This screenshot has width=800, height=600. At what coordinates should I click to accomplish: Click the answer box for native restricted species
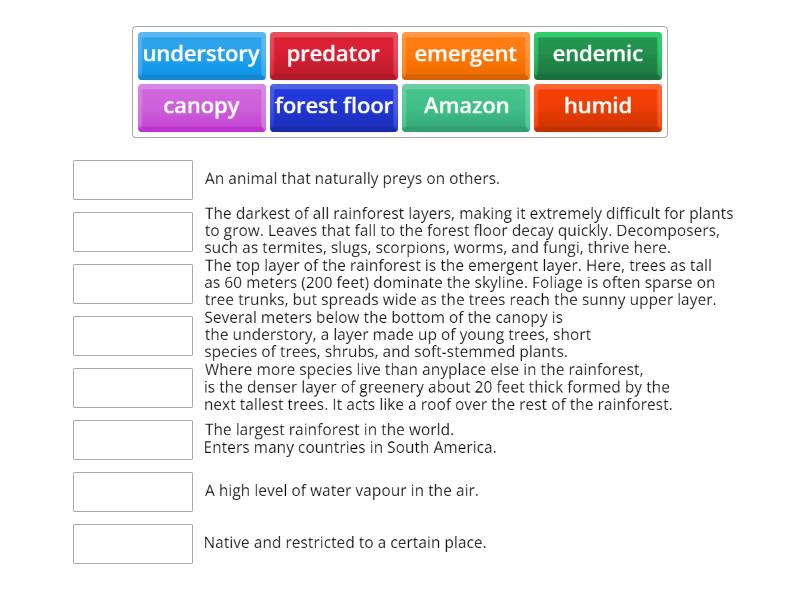[133, 543]
